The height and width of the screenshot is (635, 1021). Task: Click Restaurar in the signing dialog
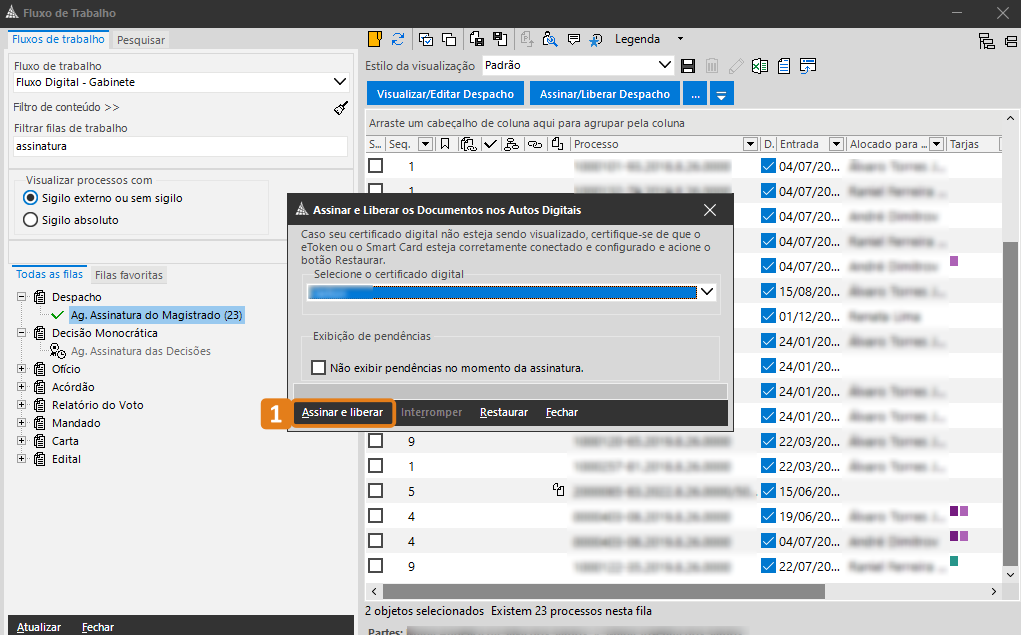coord(504,412)
